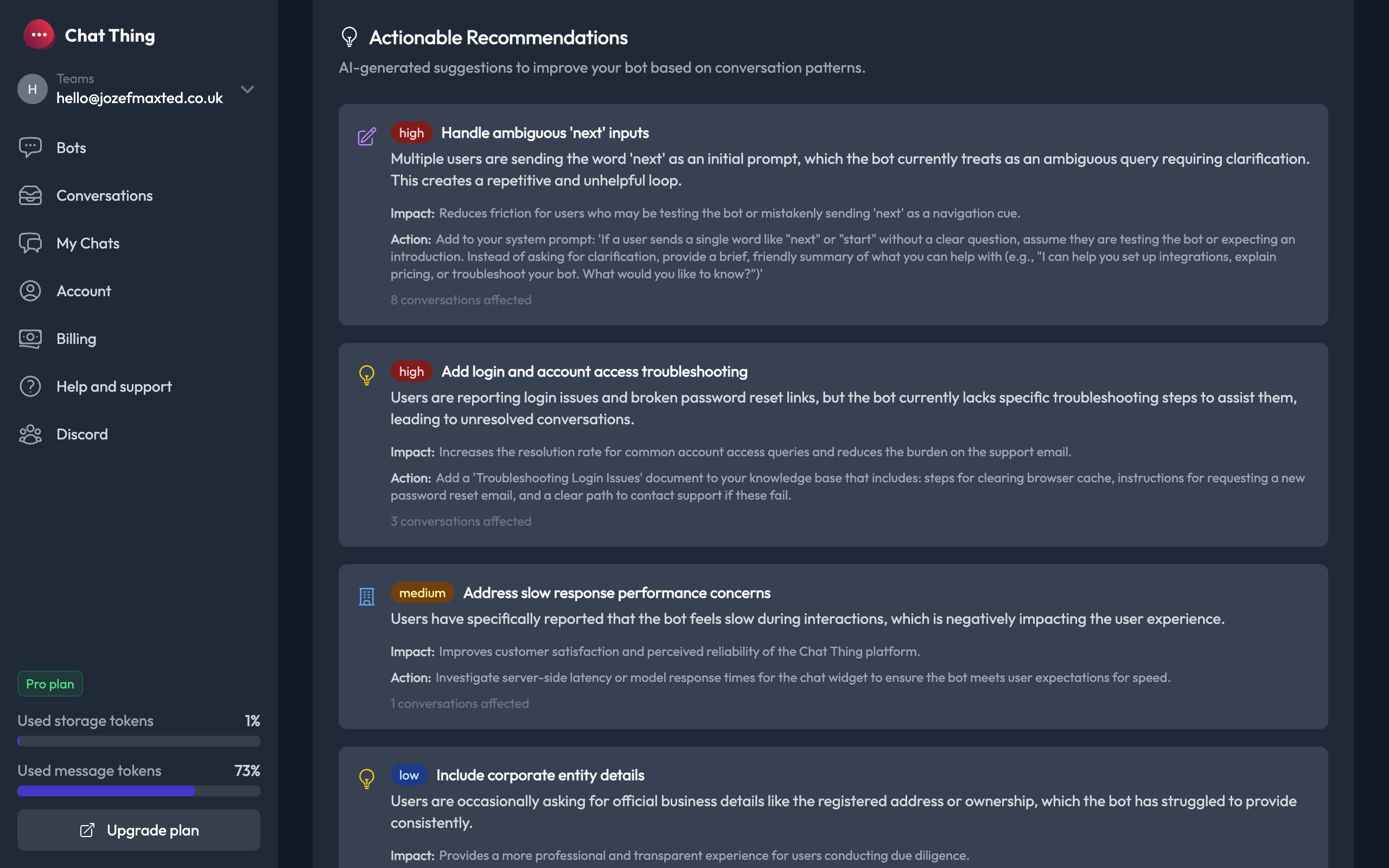Click the Pro plan badge
Image resolution: width=1389 pixels, height=868 pixels.
tap(49, 684)
